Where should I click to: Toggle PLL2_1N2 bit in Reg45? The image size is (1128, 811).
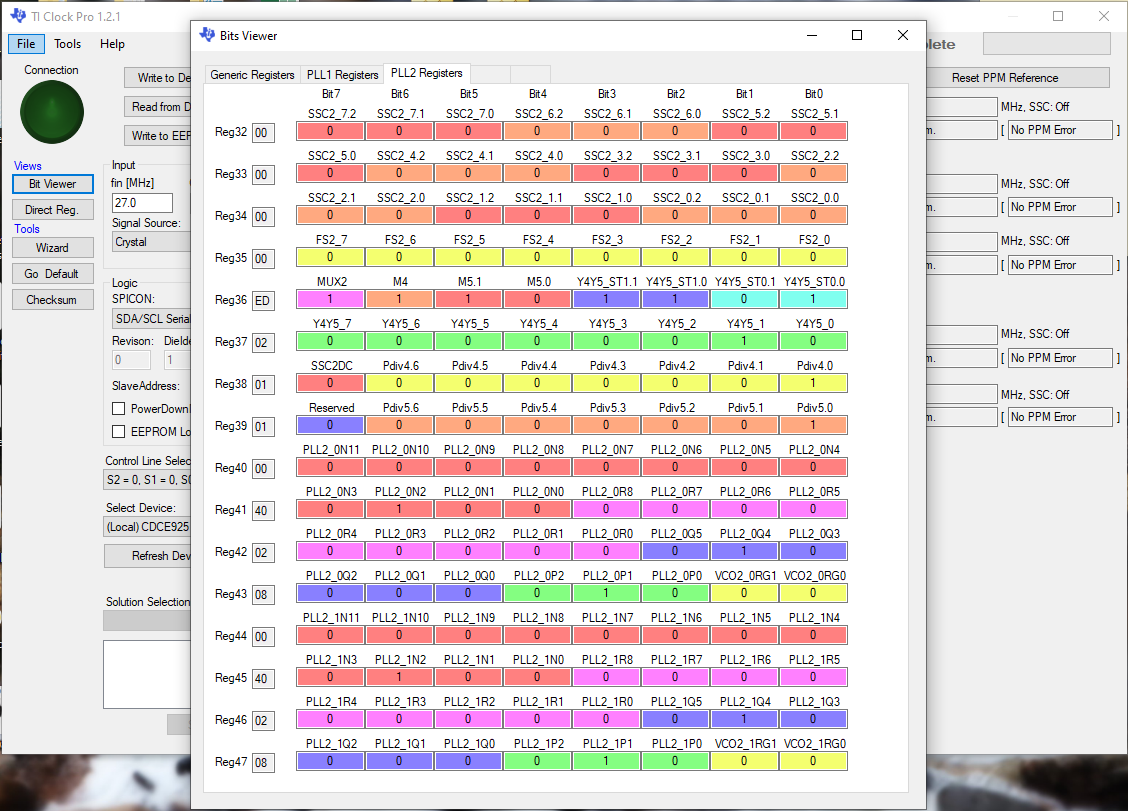point(399,677)
